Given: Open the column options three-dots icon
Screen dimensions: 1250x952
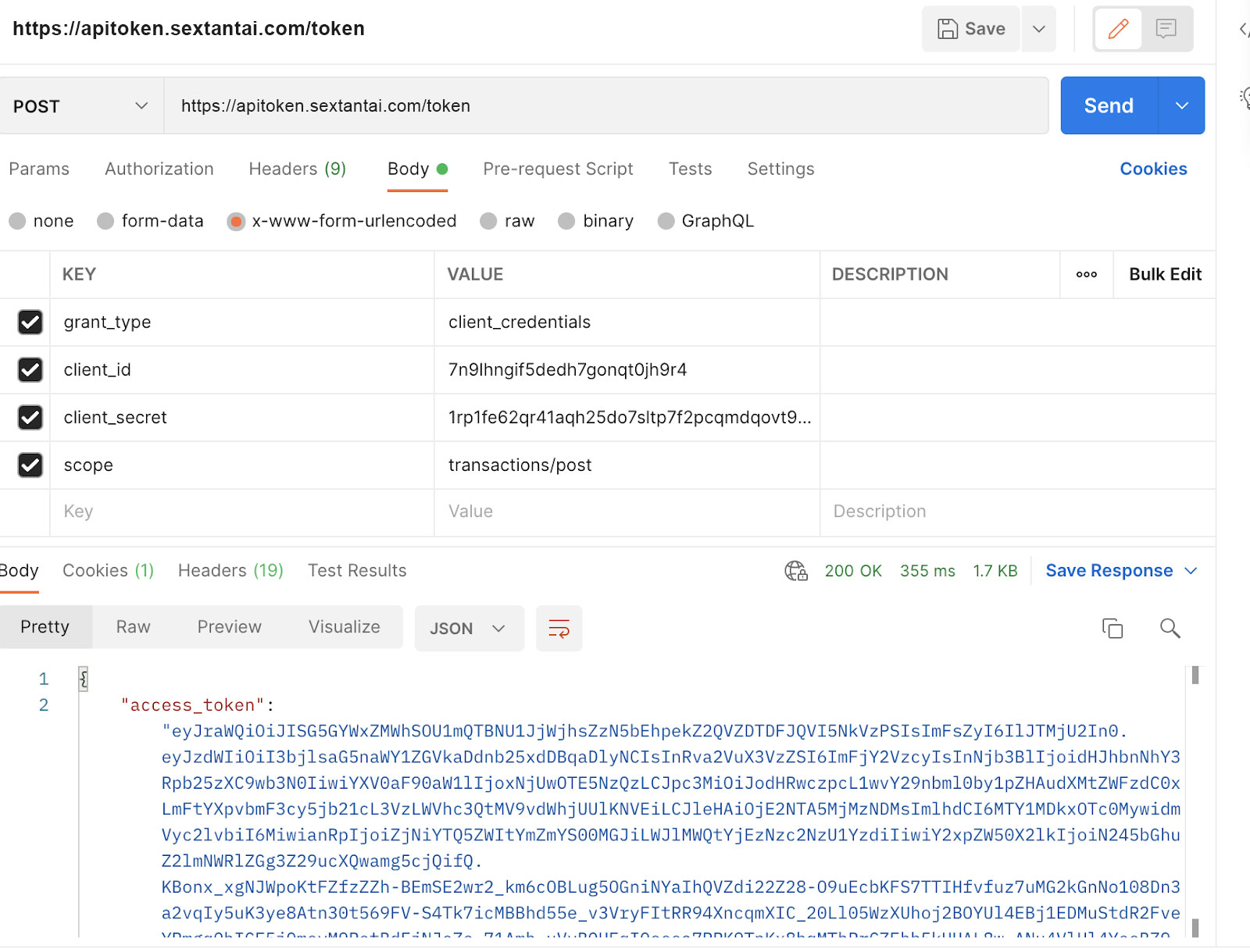Looking at the screenshot, I should pyautogui.click(x=1086, y=274).
